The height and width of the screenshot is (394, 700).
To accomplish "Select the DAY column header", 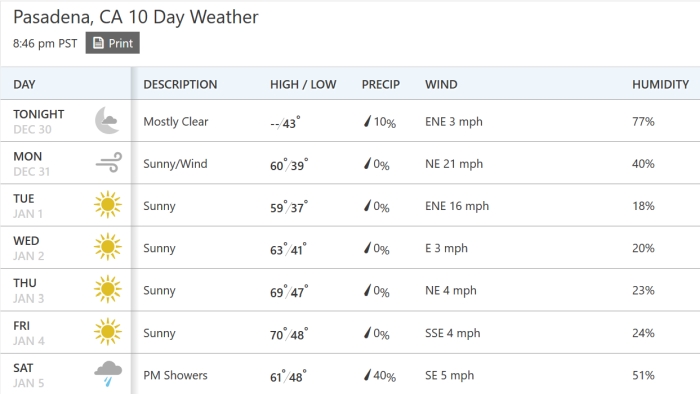I will pos(24,84).
